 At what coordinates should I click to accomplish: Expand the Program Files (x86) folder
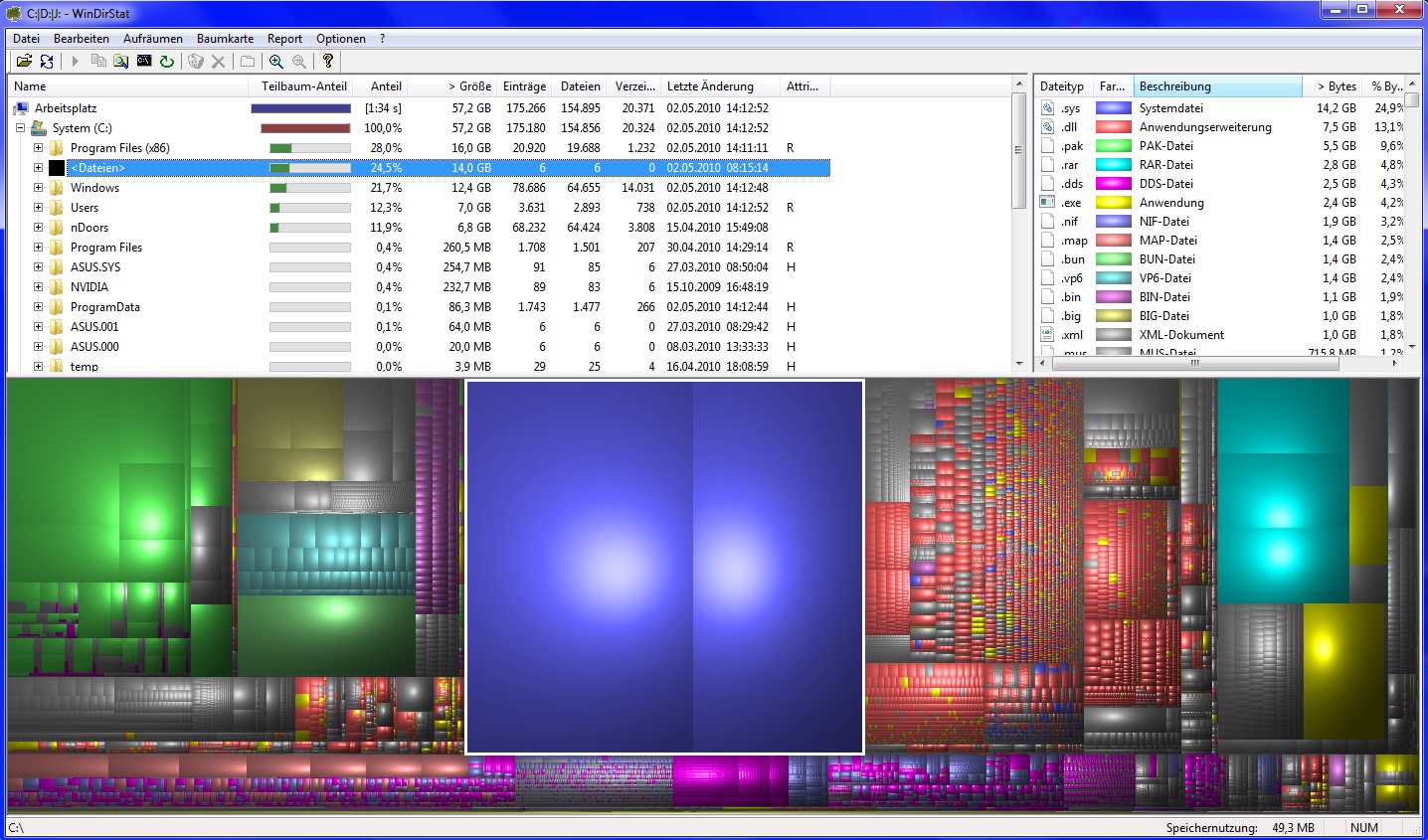(38, 148)
